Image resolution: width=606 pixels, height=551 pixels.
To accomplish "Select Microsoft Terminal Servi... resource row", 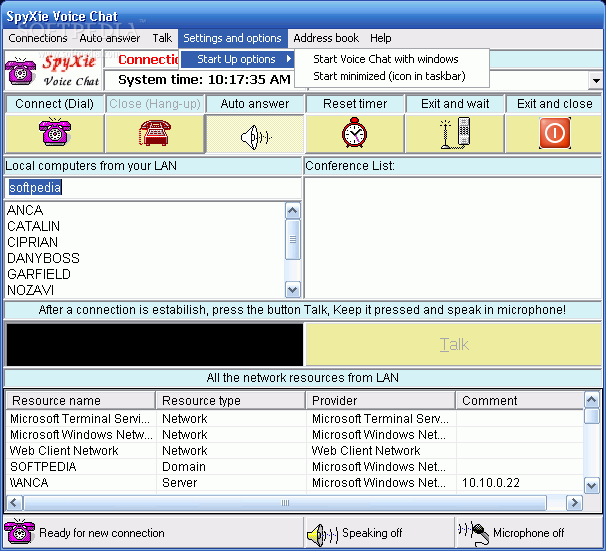I will (x=295, y=419).
